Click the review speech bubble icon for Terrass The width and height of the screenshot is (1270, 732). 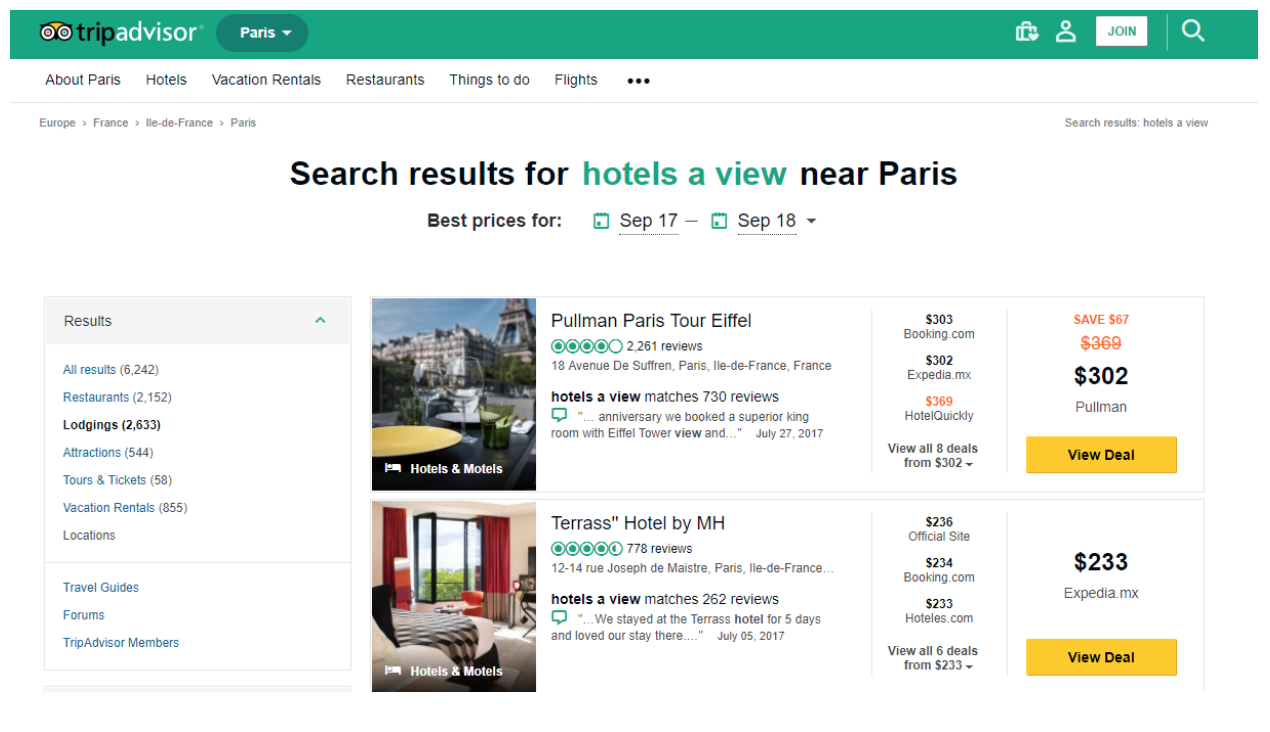coord(559,617)
